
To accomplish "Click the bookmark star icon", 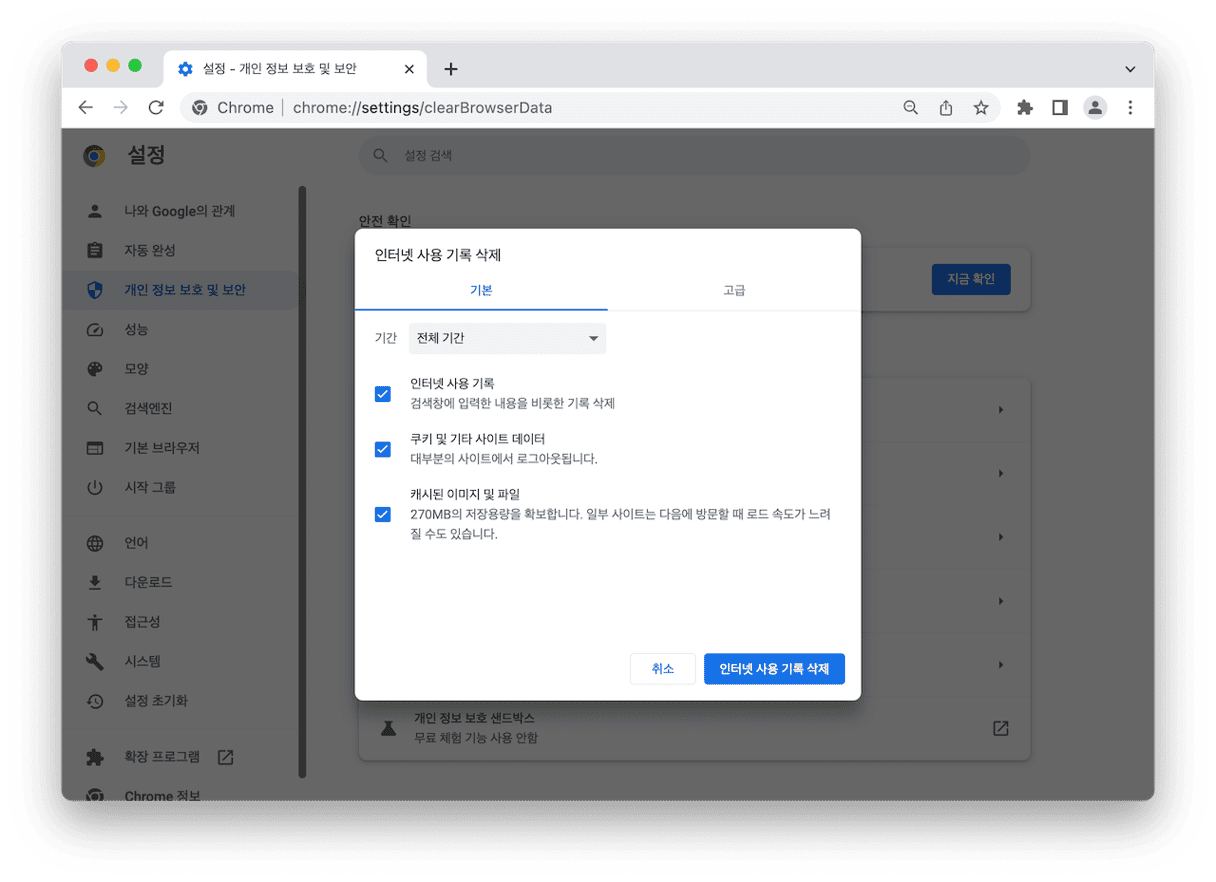I will click(x=981, y=108).
